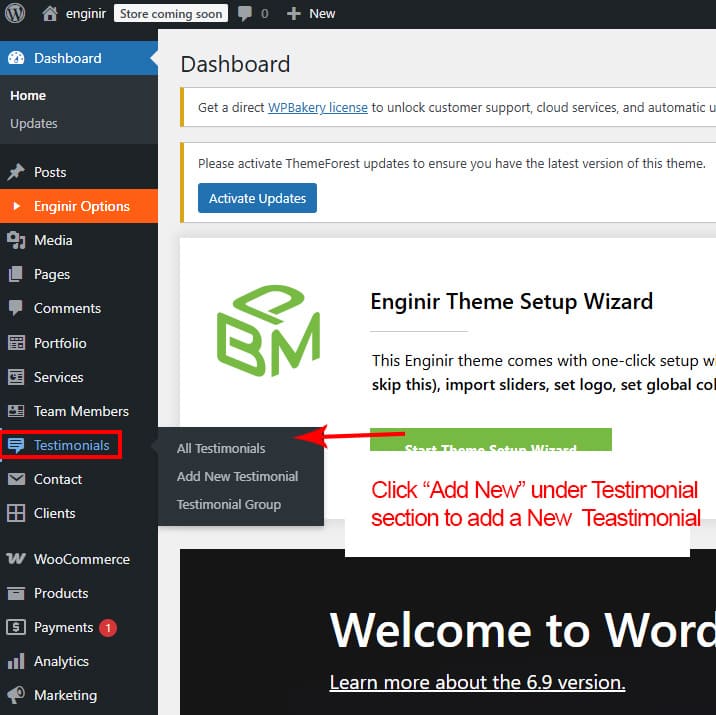
Task: Click the WordPress logo icon
Action: point(16,13)
